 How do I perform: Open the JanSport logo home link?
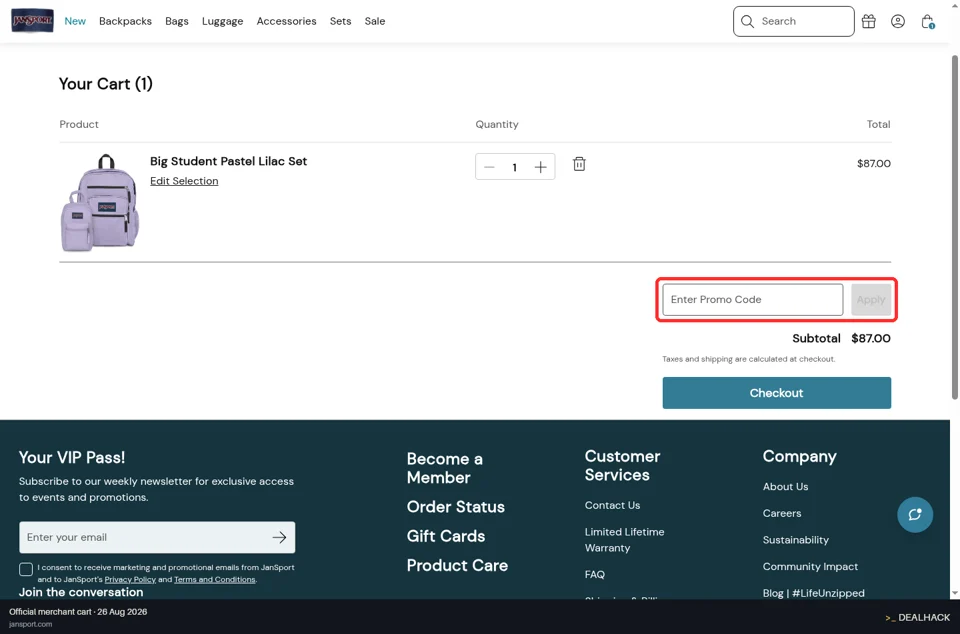click(x=32, y=21)
